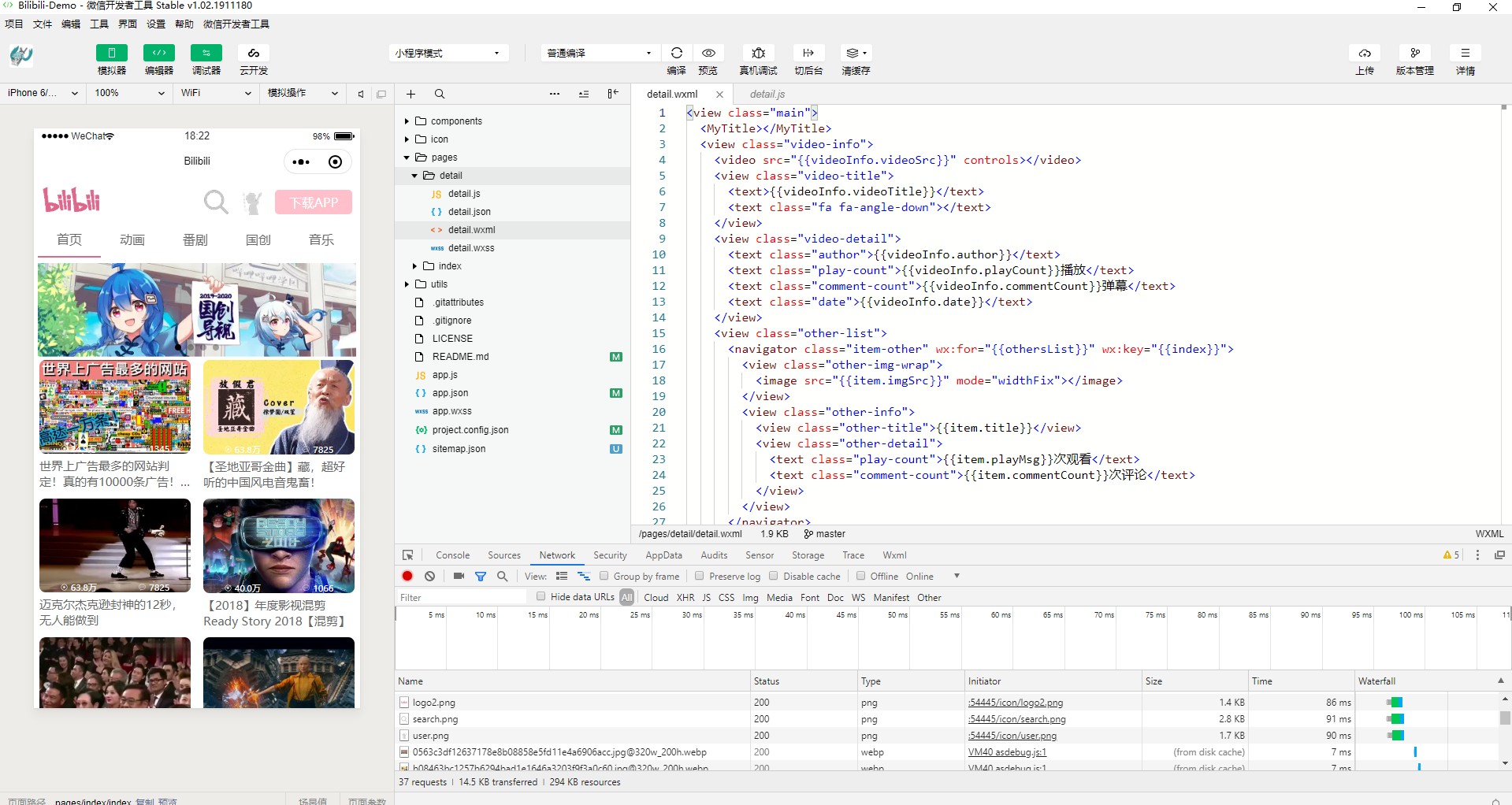Open the 54445/icon/logo2.png initiator link

[1015, 703]
